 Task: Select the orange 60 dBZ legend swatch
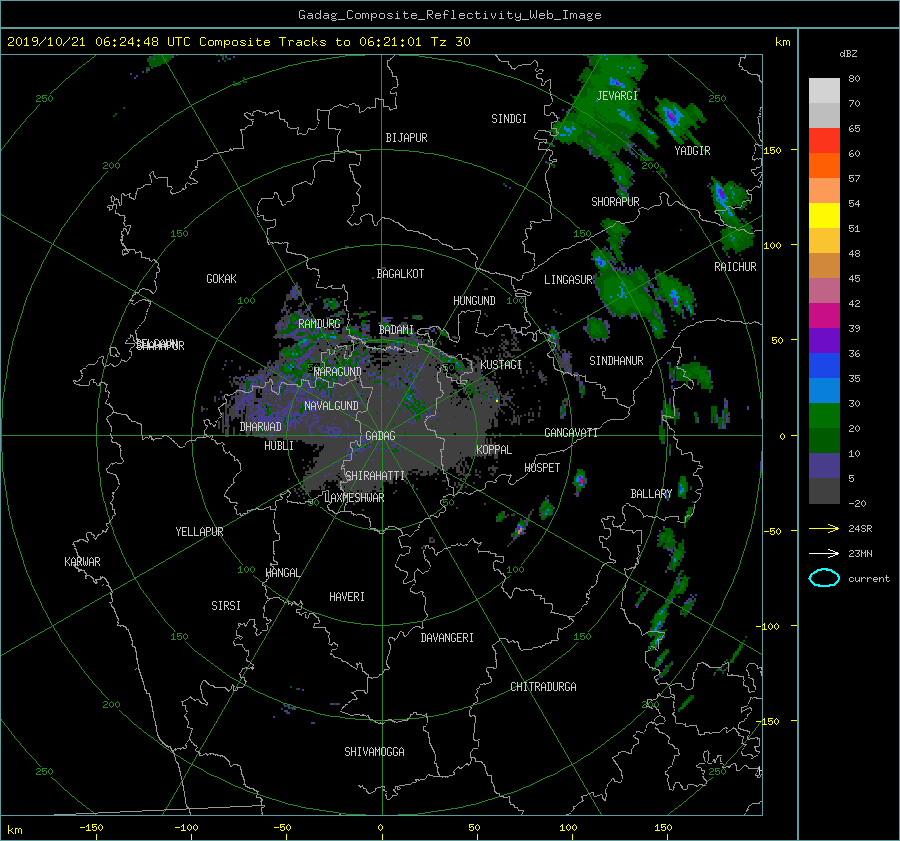tap(824, 165)
